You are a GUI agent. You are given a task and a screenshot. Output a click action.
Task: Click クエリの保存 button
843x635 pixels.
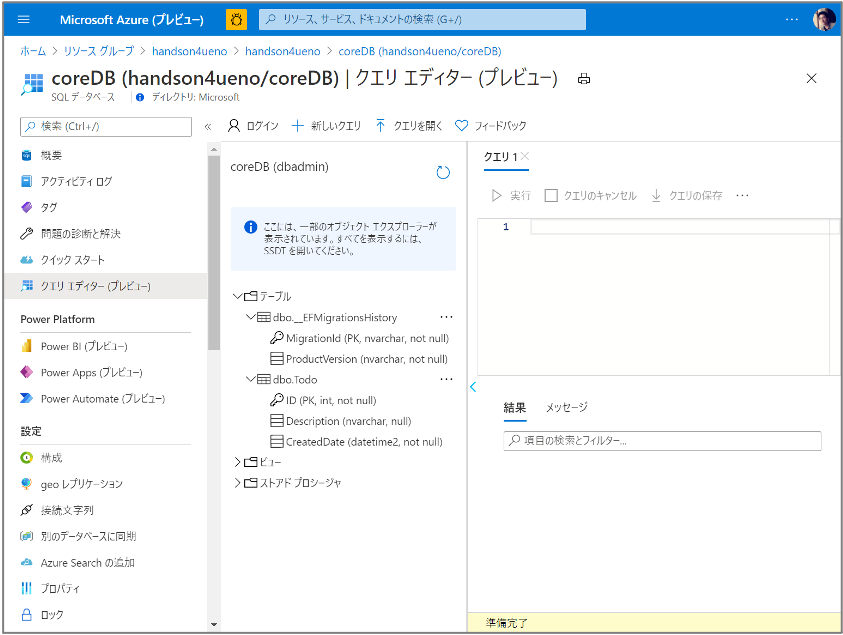click(x=687, y=196)
